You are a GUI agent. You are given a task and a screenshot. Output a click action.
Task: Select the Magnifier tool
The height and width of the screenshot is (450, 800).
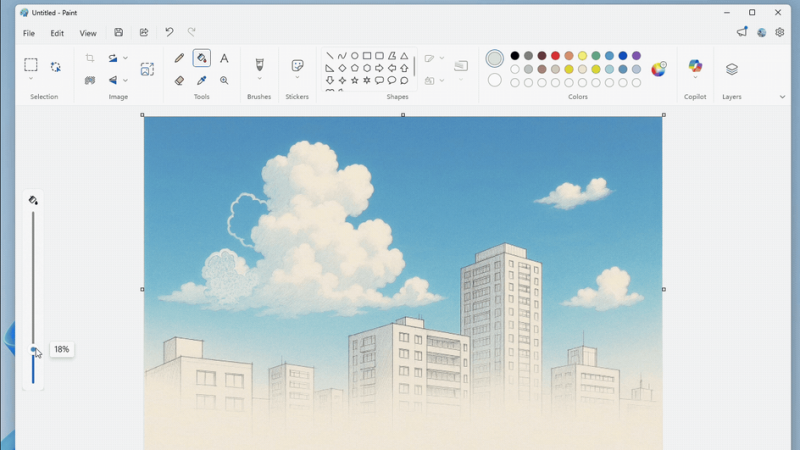click(224, 80)
